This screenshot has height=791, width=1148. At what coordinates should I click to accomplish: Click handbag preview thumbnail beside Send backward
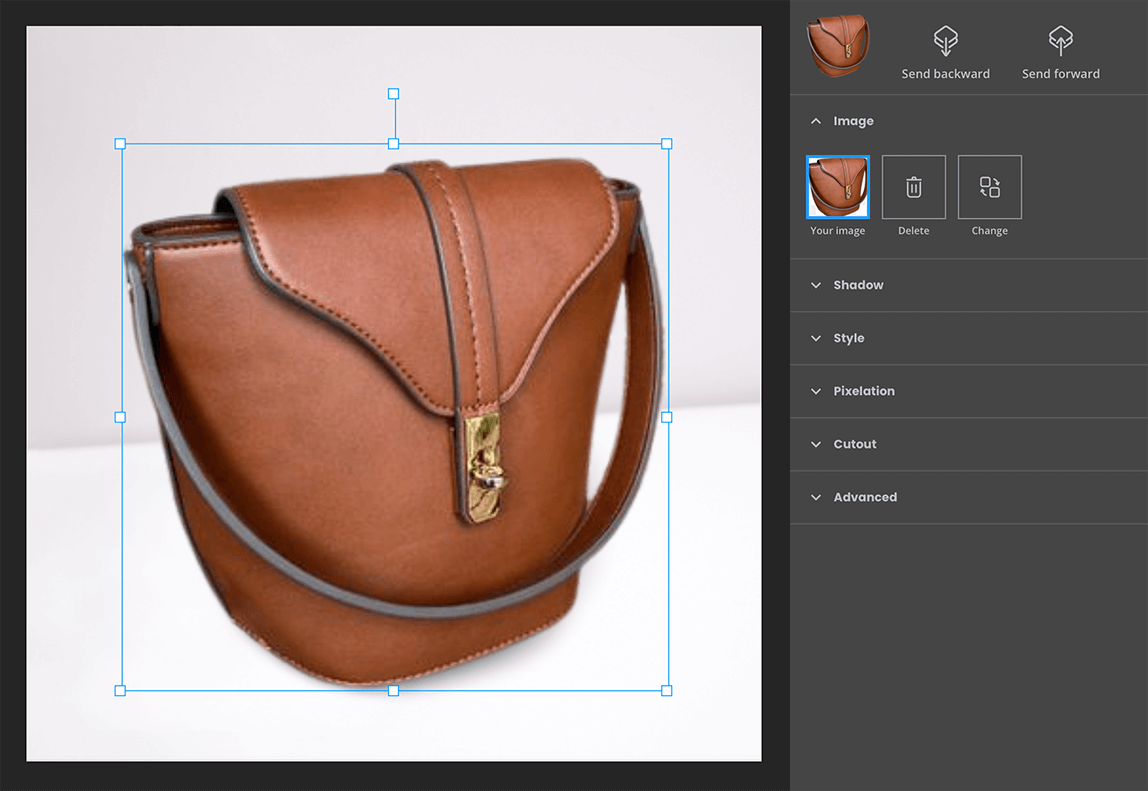click(x=838, y=45)
